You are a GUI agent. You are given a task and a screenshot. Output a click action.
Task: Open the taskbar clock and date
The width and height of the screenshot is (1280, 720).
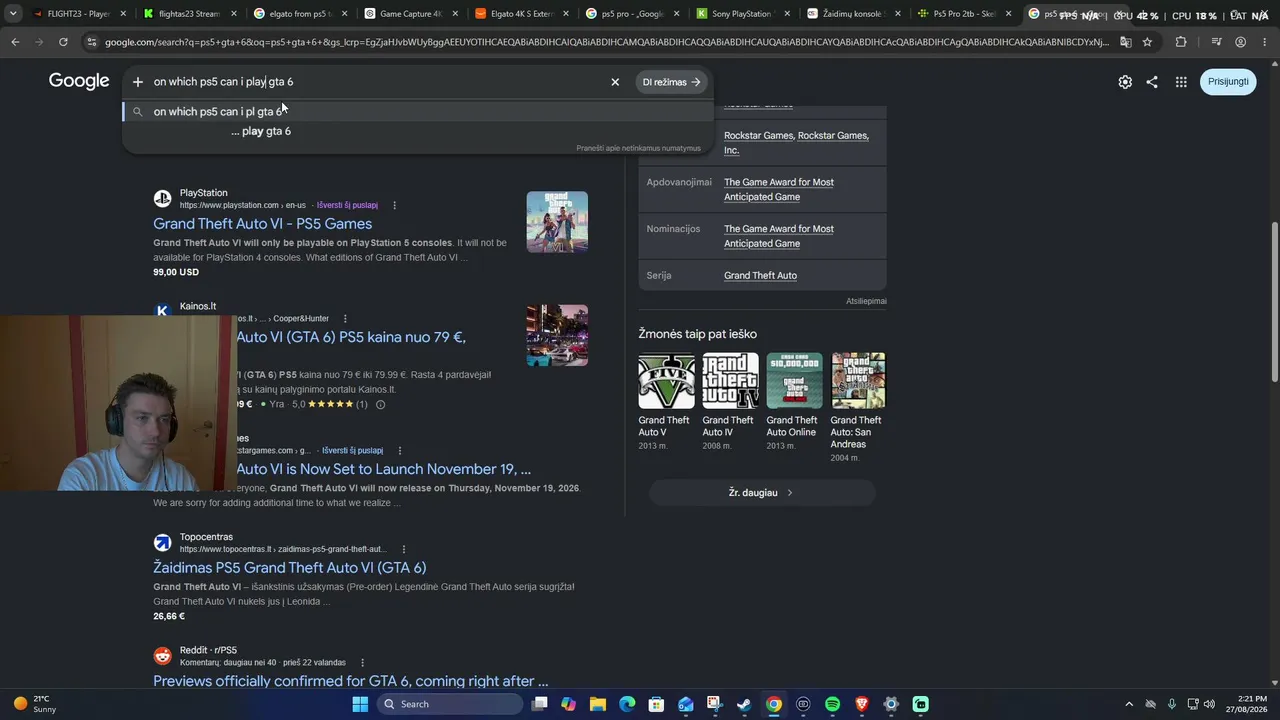coord(1245,704)
